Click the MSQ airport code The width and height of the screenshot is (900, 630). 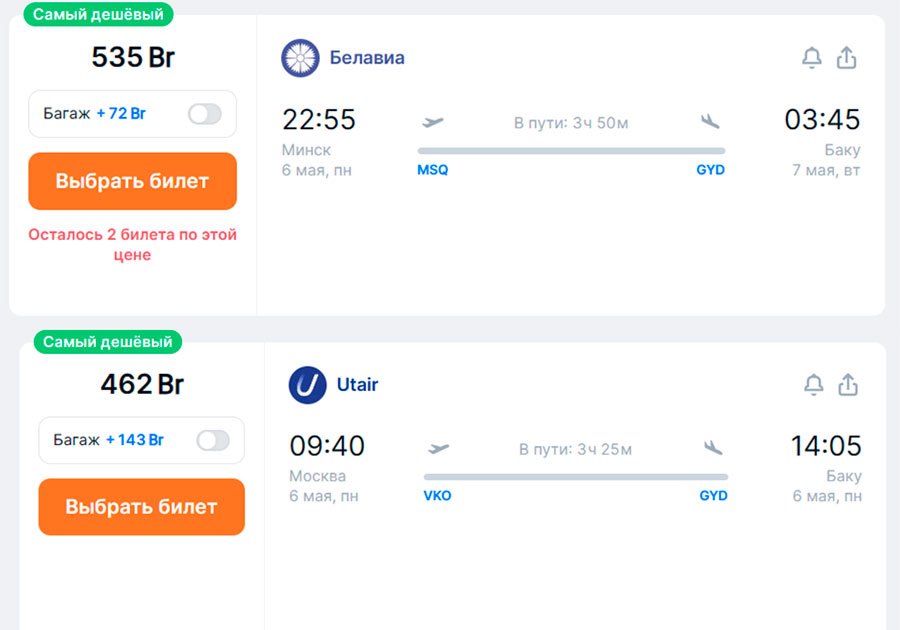[433, 170]
